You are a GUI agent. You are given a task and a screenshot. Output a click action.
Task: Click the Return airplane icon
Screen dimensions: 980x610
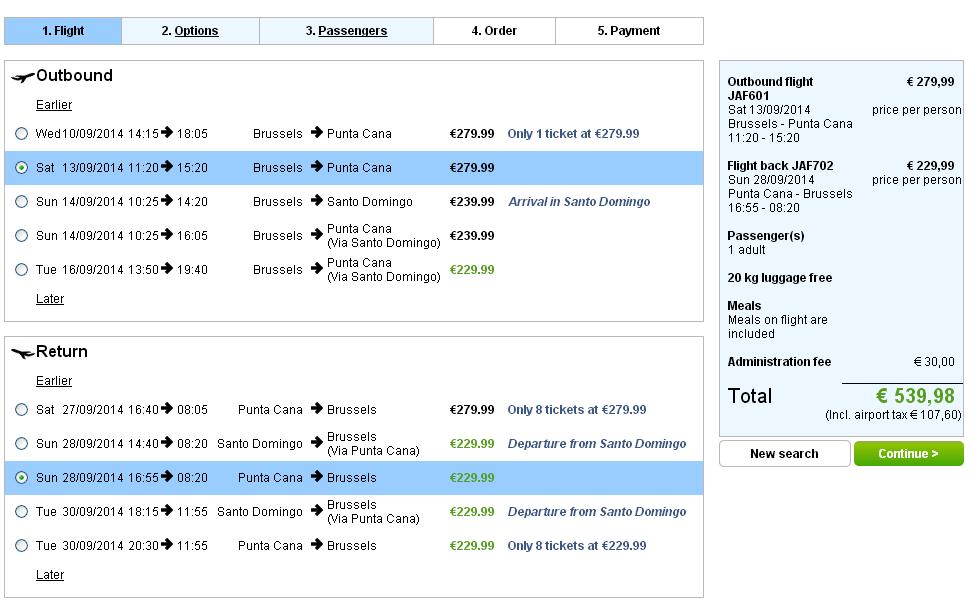pos(22,354)
